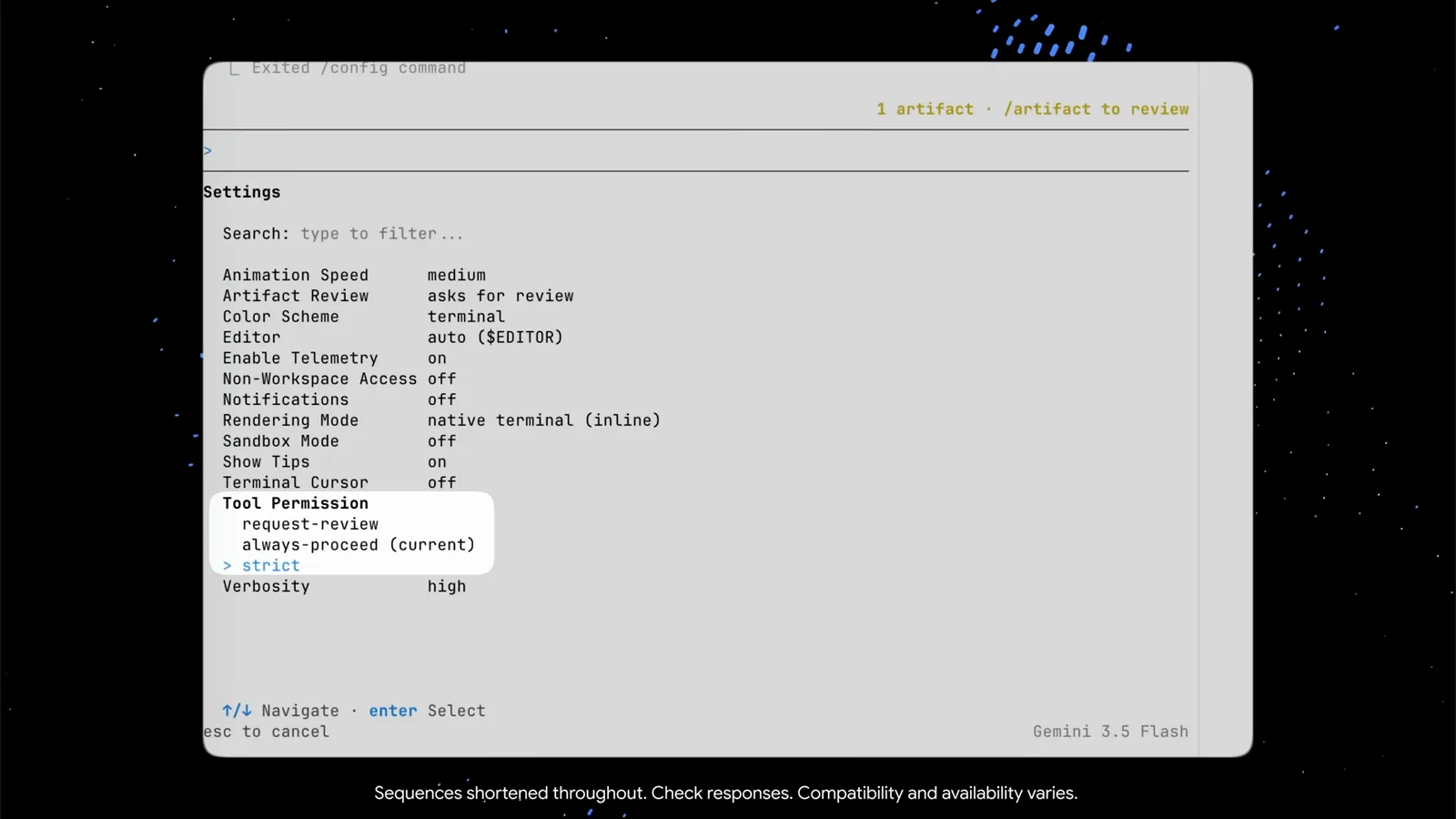The height and width of the screenshot is (819, 1456).
Task: Click the medium animation speed value
Action: click(457, 275)
